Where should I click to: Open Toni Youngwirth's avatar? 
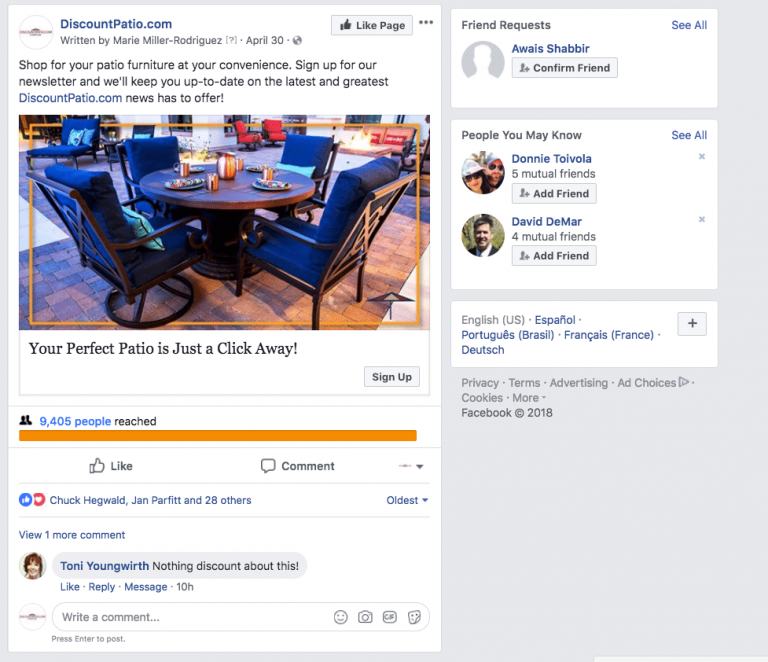pyautogui.click(x=32, y=566)
